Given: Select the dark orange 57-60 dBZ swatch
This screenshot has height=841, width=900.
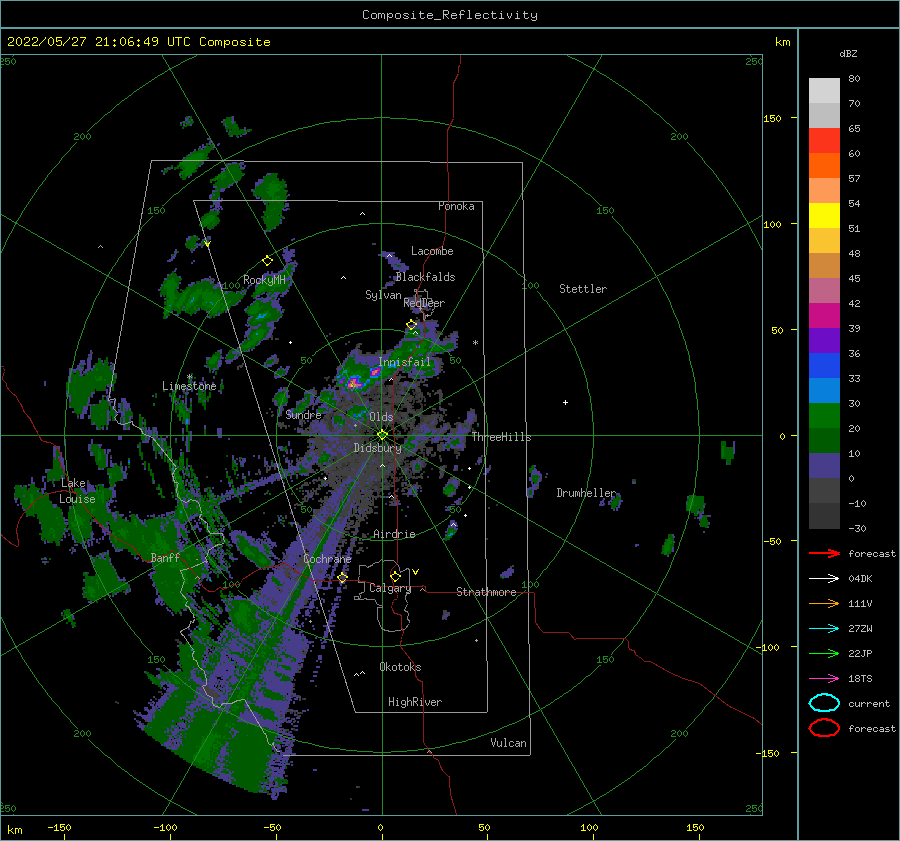Looking at the screenshot, I should tap(824, 166).
